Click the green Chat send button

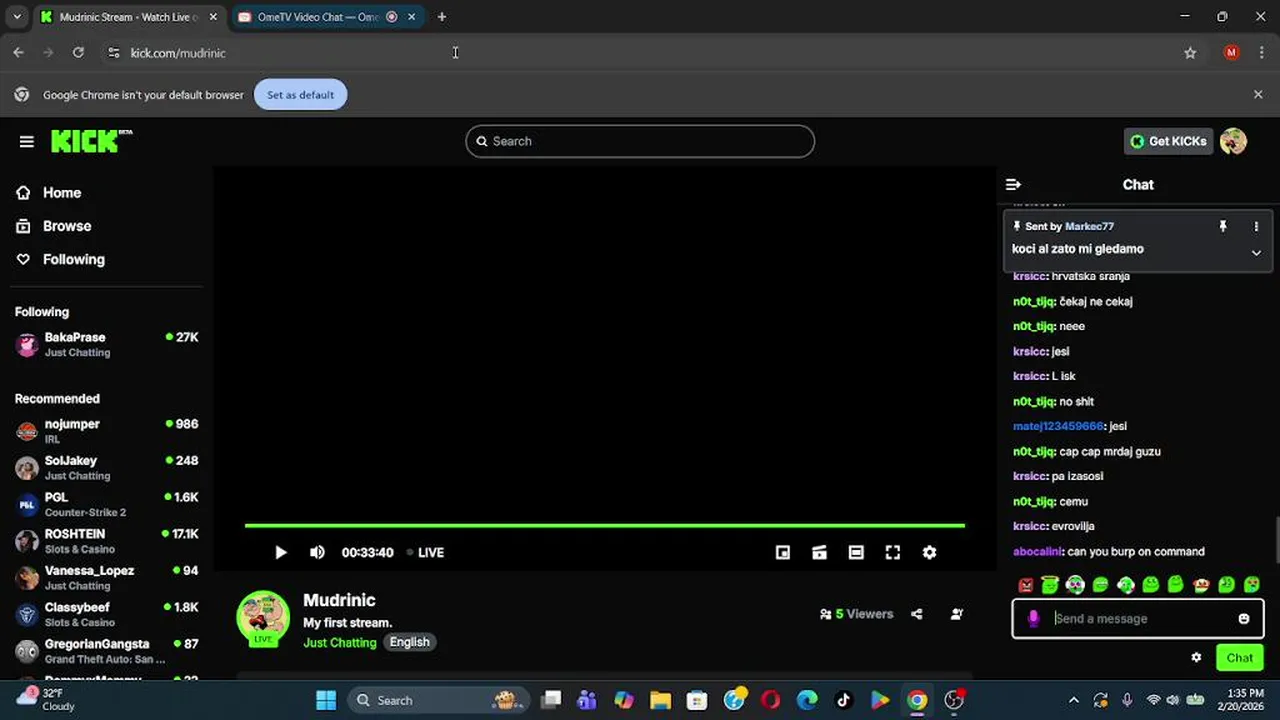pyautogui.click(x=1240, y=657)
